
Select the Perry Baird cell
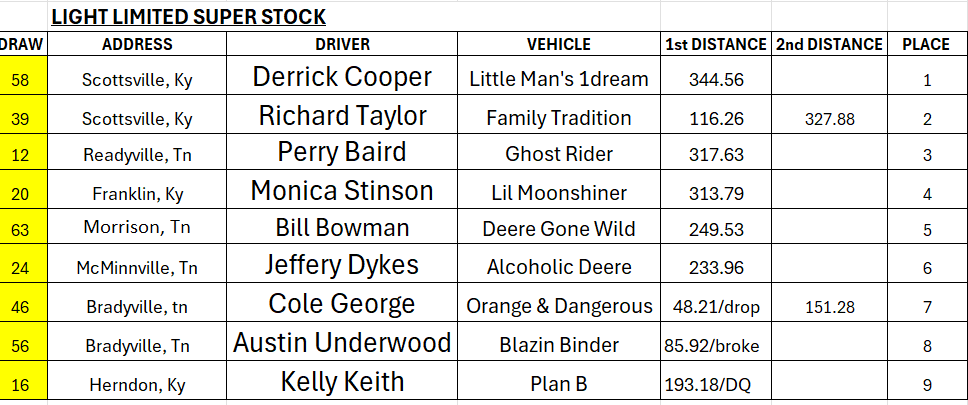pyautogui.click(x=342, y=152)
